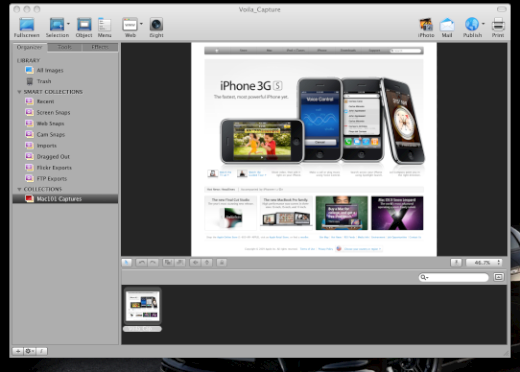Collapse the Collections section triangle
Viewport: 520px width, 372px height.
pos(19,189)
